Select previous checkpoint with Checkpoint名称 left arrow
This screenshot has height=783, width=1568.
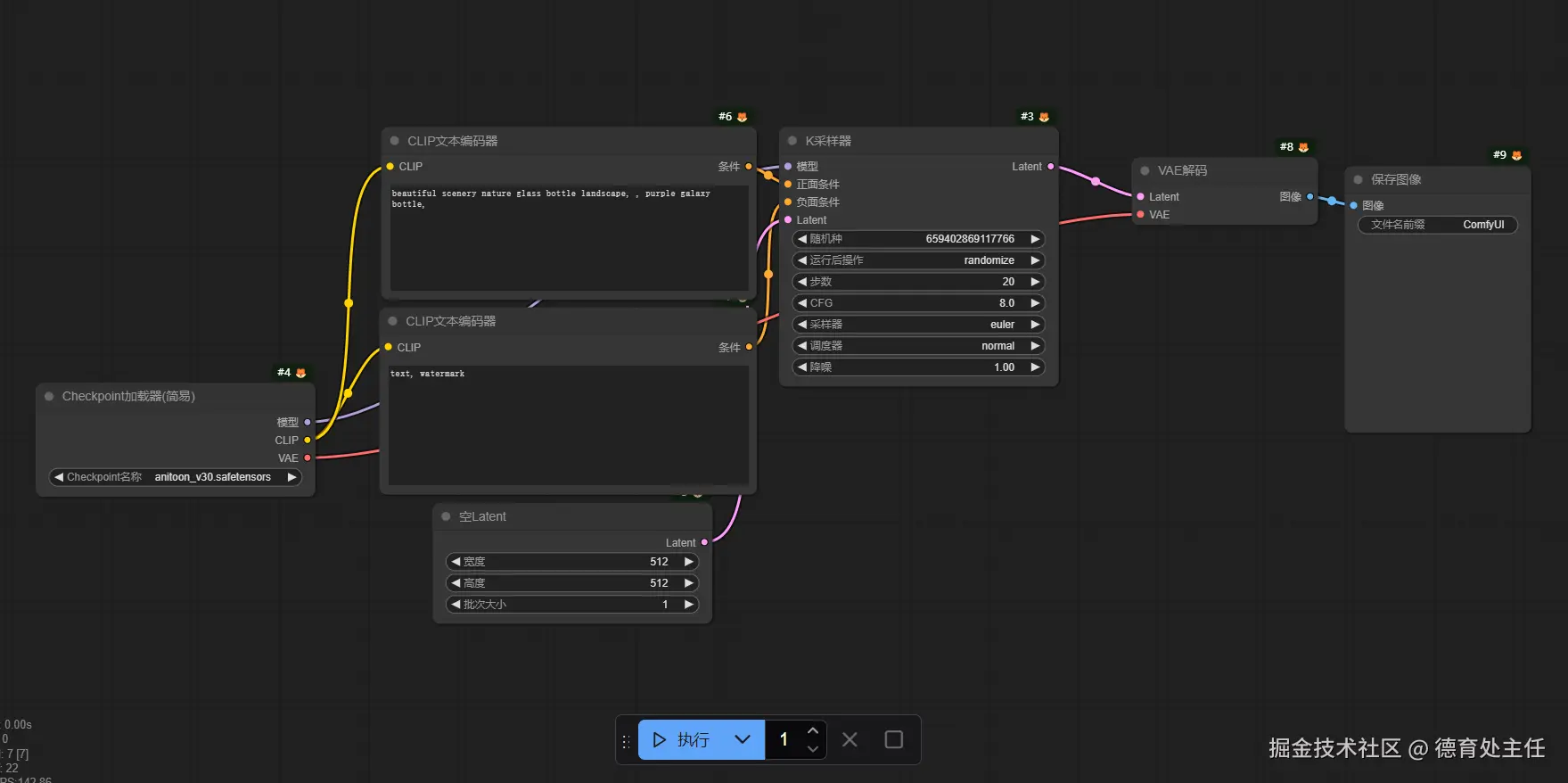[x=59, y=477]
